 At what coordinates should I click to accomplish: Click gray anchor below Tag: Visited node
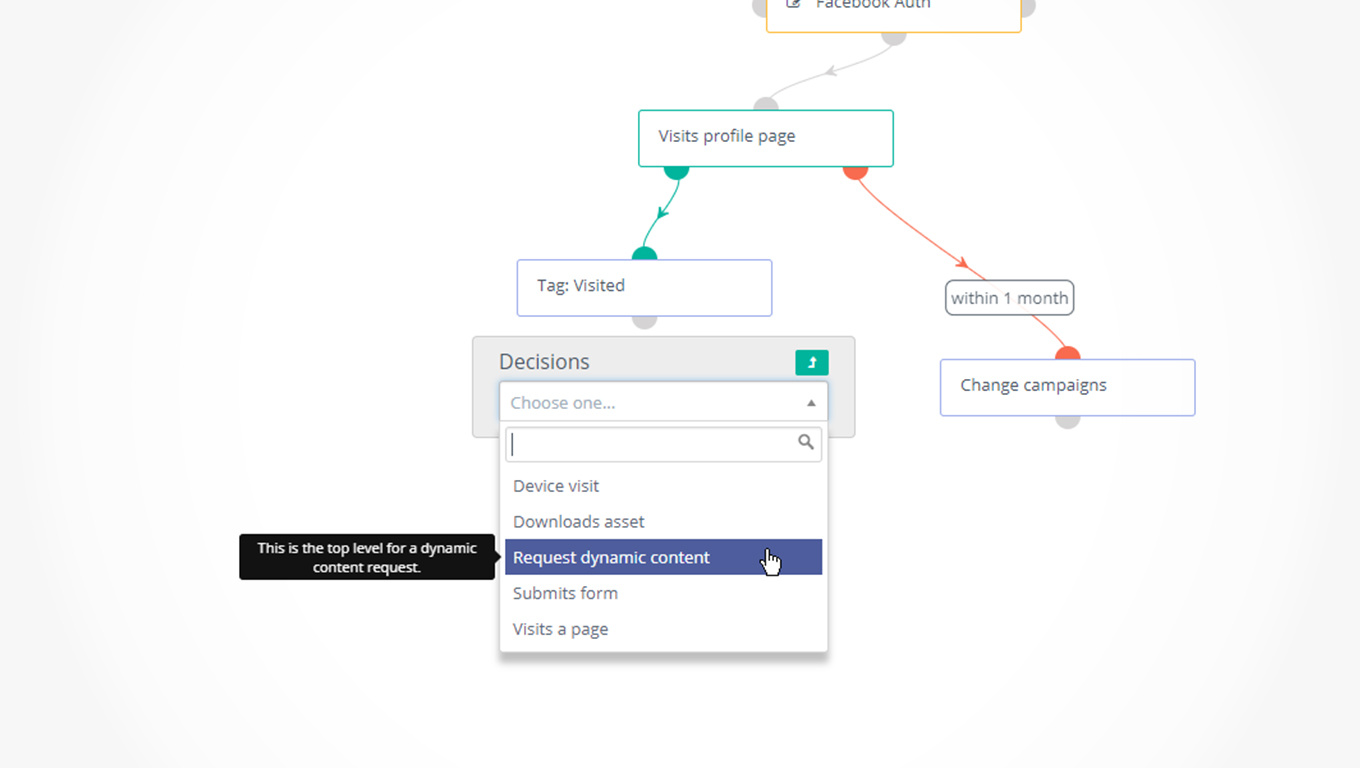click(645, 321)
